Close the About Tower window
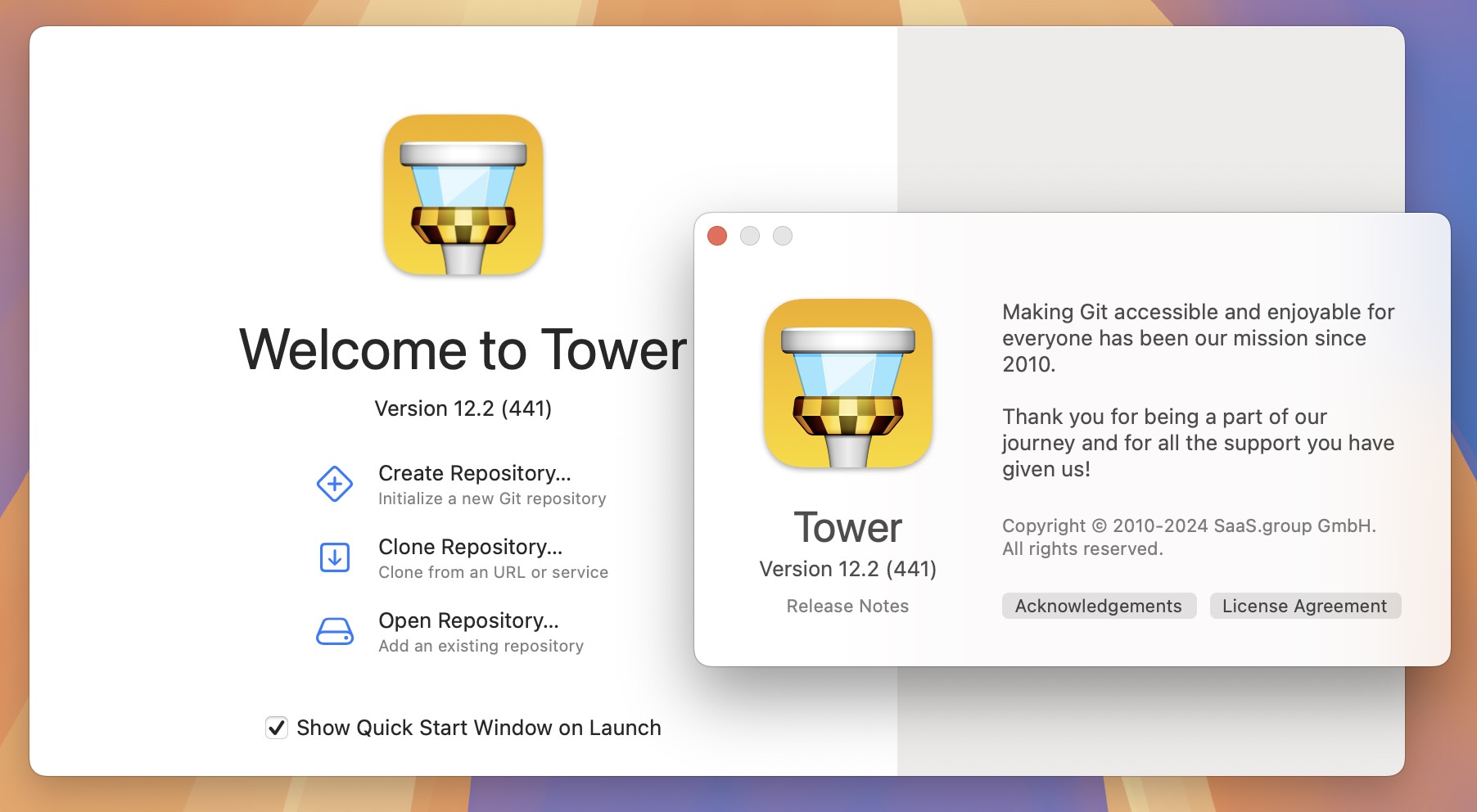1477x812 pixels. tap(717, 236)
